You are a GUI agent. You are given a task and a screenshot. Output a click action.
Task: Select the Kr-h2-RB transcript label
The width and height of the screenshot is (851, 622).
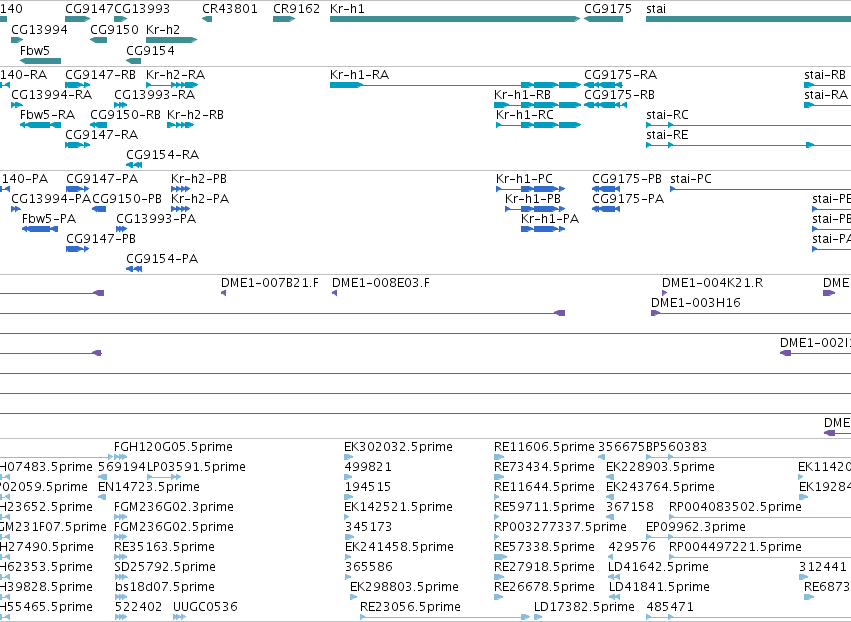[x=195, y=115]
